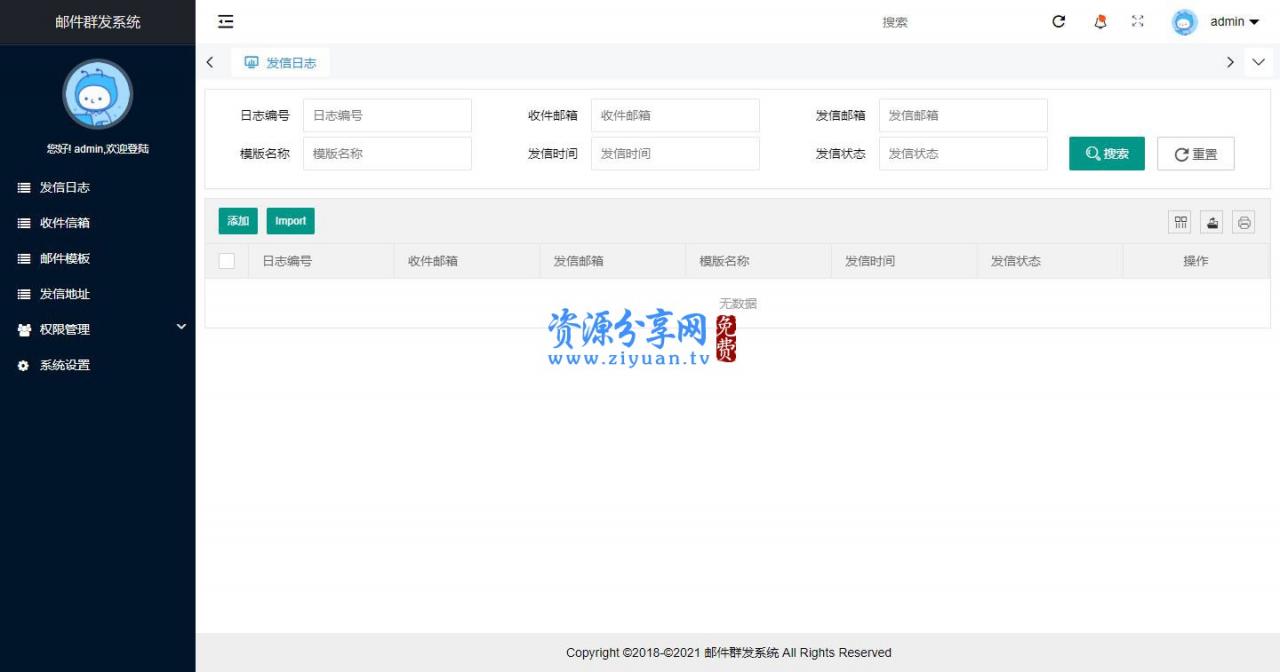Screen dimensions: 1280x672
Task: Click the 权限管理 users icon
Action: [24, 330]
